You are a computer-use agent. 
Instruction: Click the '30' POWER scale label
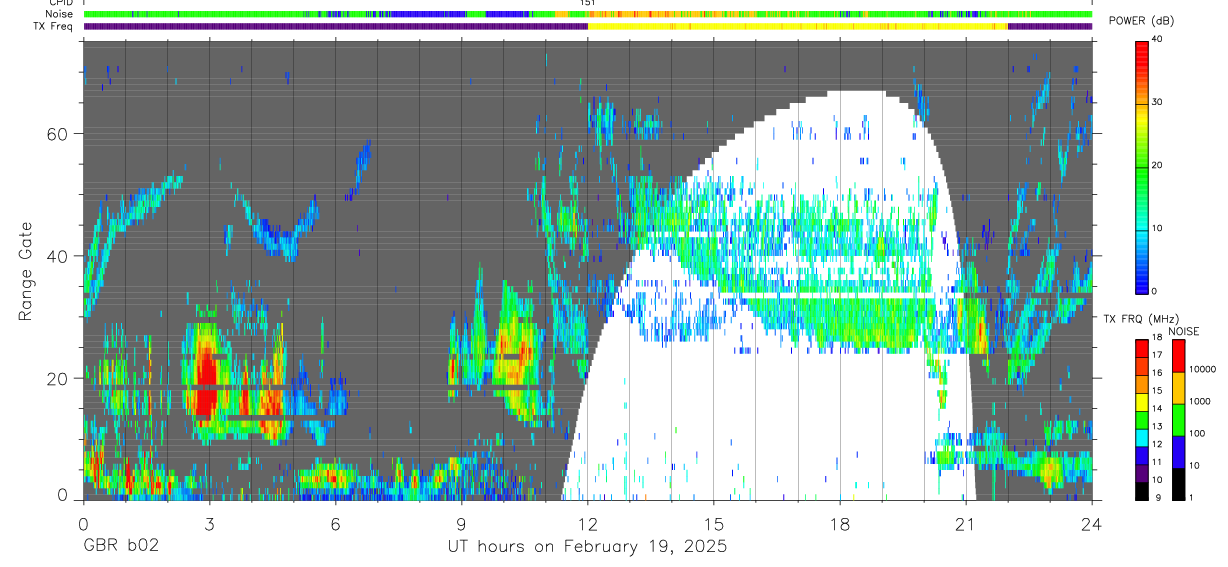coord(1158,102)
